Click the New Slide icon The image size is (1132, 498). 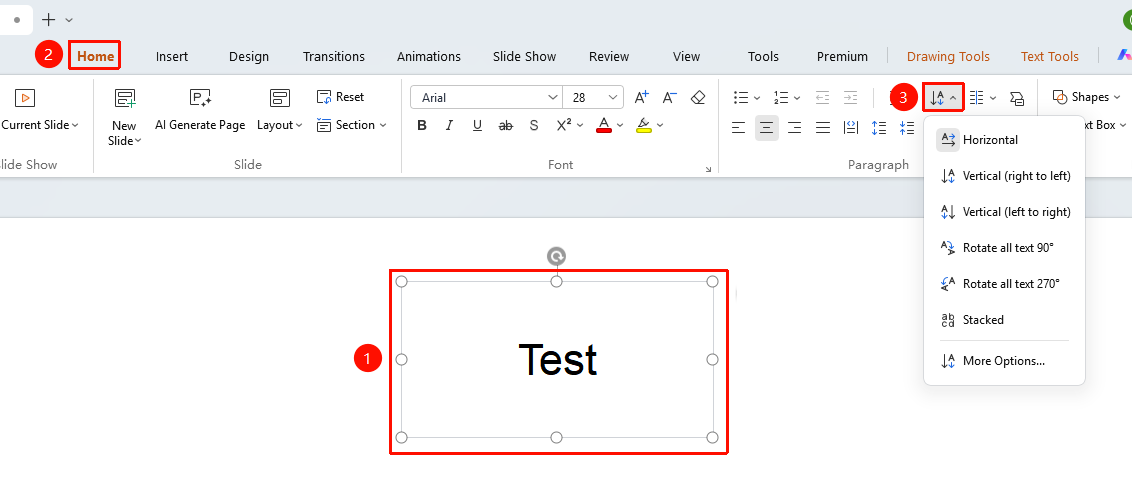(x=125, y=99)
